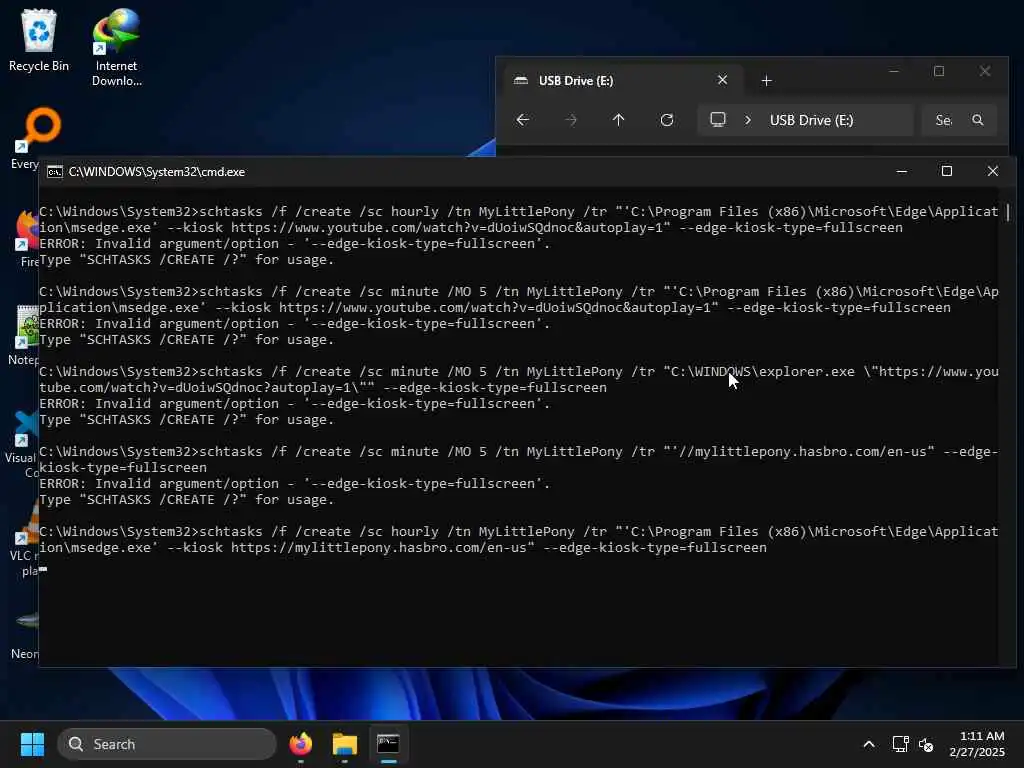This screenshot has width=1024, height=768.
Task: Click the This PC monitor icon in the address bar
Action: 718,120
